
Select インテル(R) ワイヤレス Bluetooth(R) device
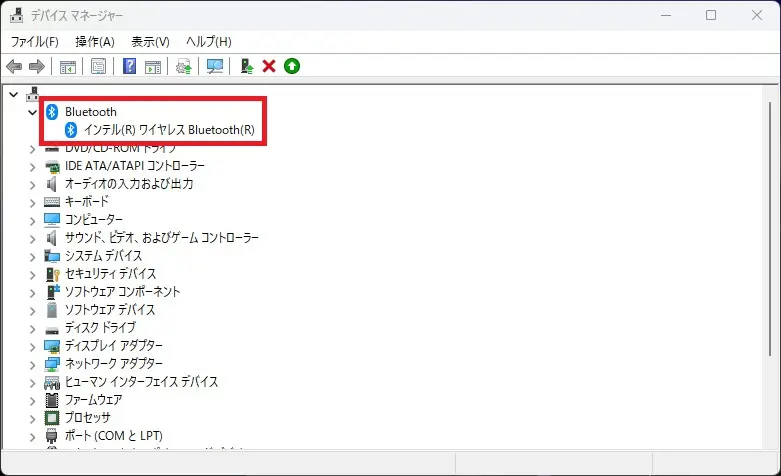coord(169,130)
